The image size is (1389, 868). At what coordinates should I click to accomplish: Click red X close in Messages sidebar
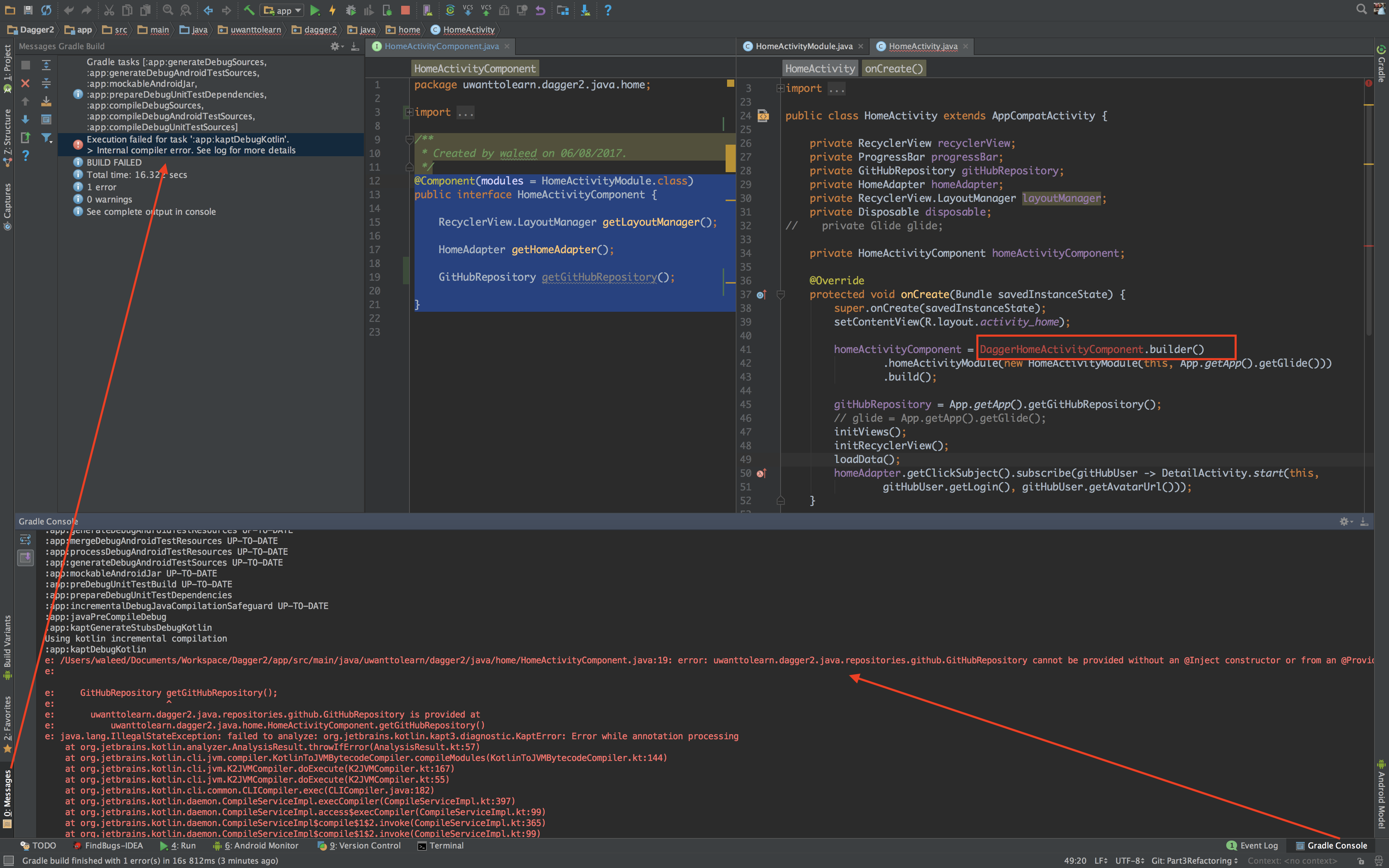click(25, 83)
